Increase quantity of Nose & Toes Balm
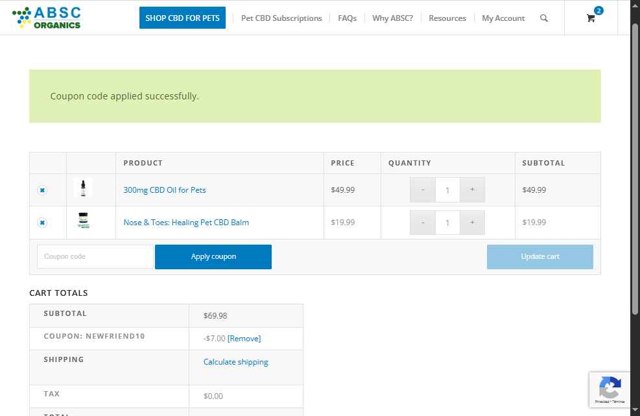Image resolution: width=640 pixels, height=416 pixels. 472,222
